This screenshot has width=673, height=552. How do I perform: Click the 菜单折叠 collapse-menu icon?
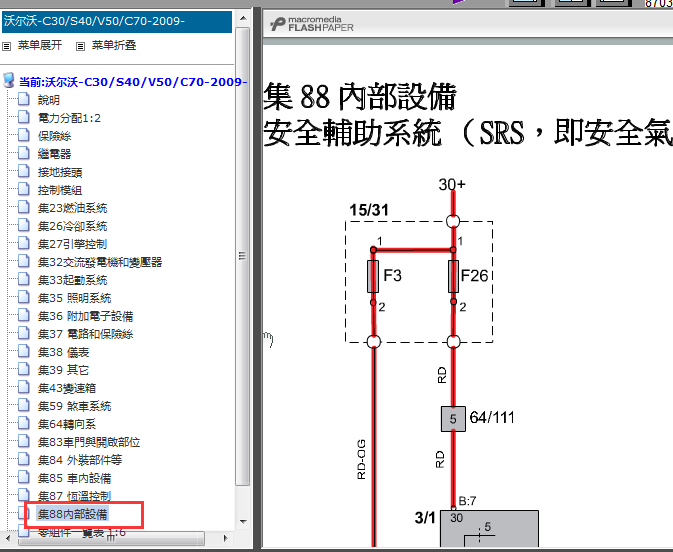pos(80,46)
